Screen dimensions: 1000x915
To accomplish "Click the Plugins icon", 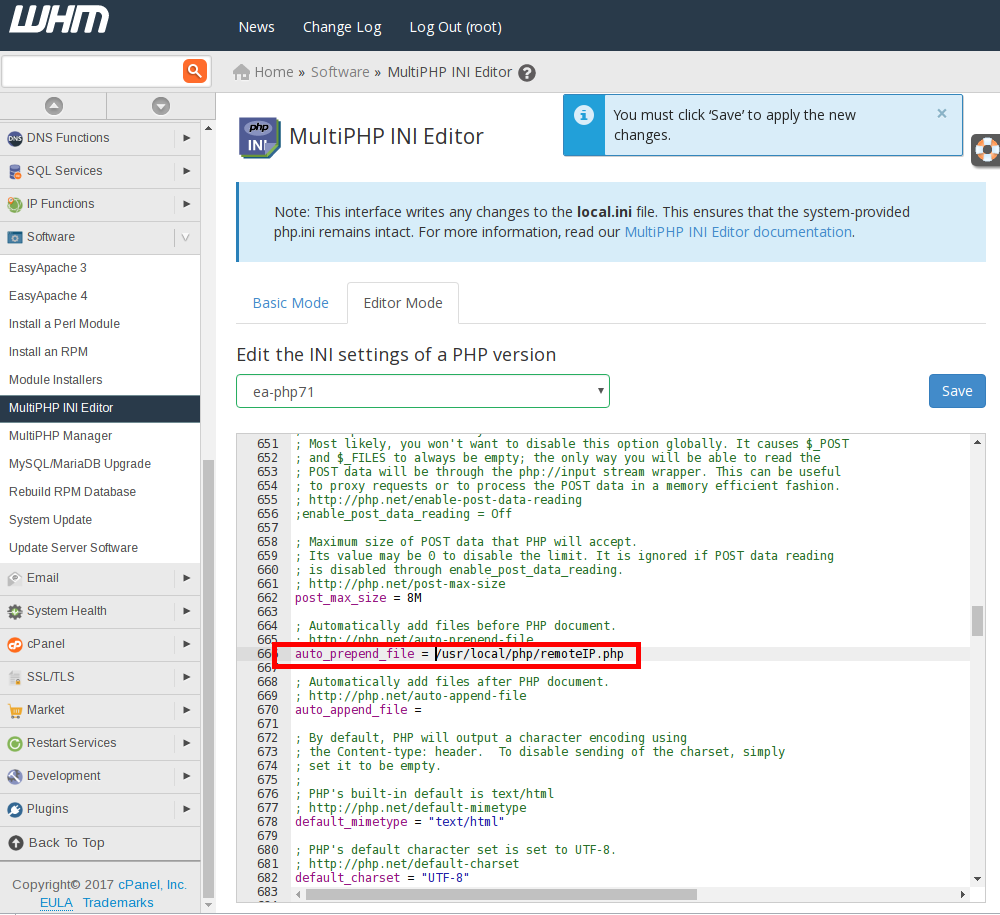I will tap(15, 810).
